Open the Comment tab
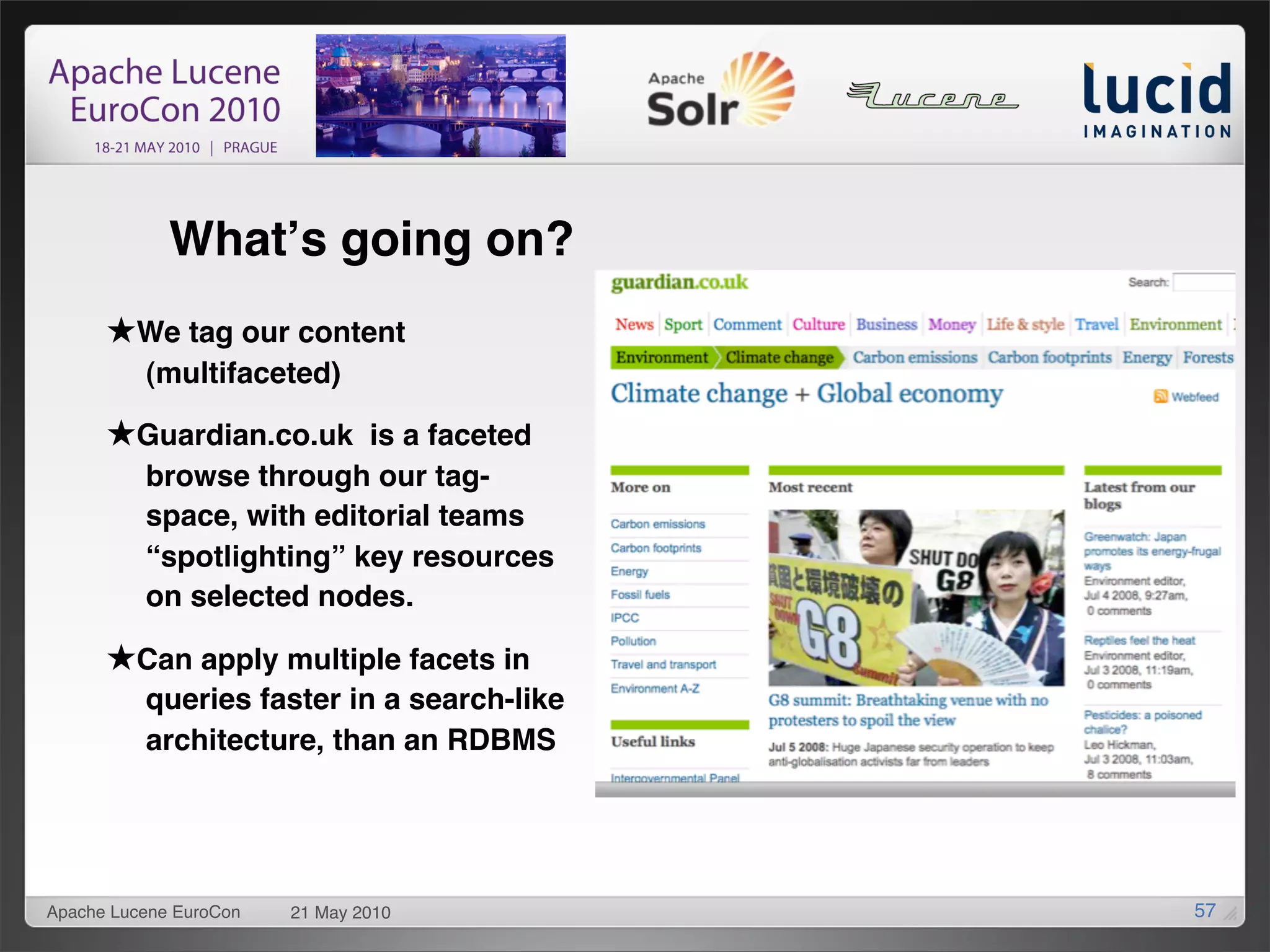The image size is (1270, 952). (747, 324)
